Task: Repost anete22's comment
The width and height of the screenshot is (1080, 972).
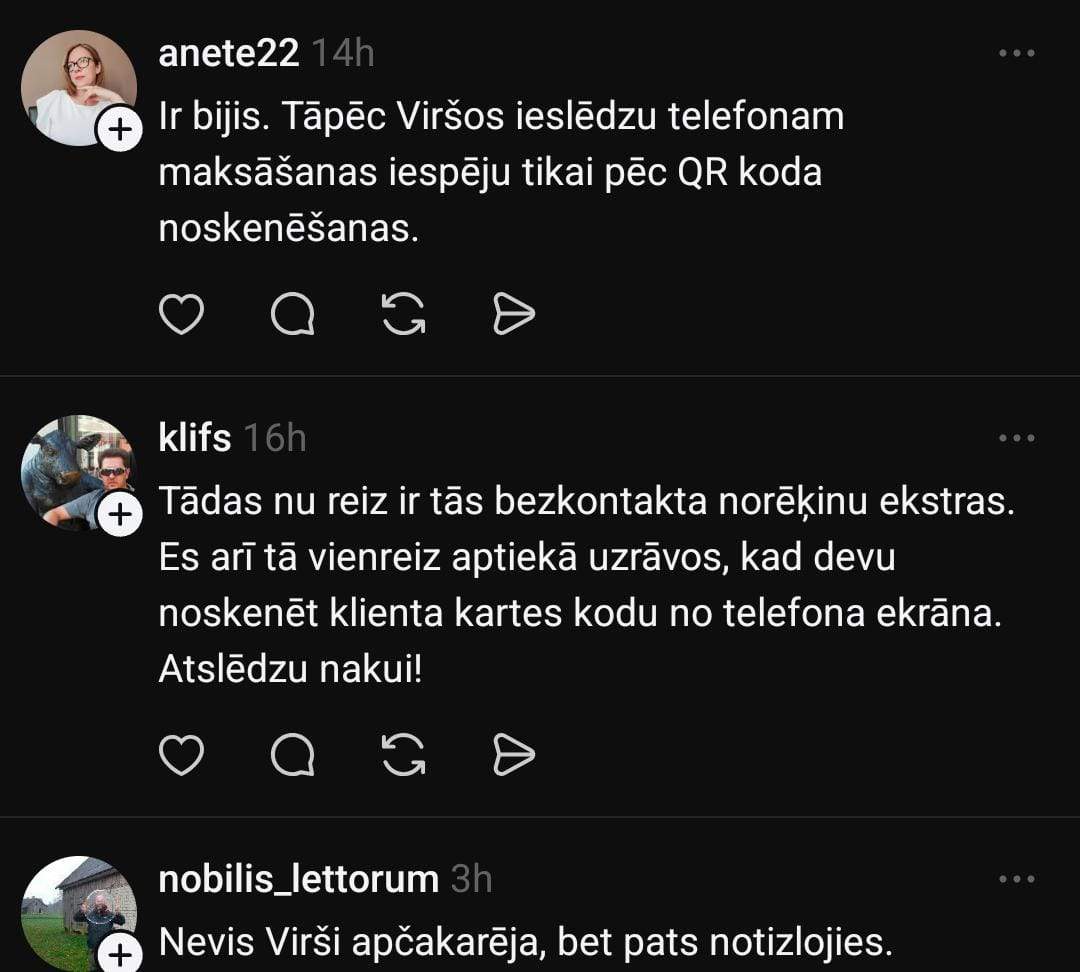Action: point(404,315)
